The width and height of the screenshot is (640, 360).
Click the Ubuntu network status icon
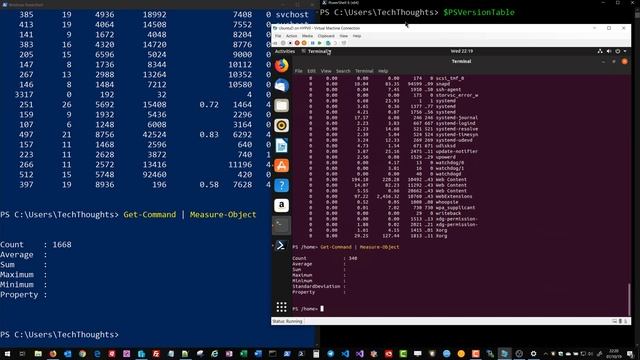click(x=600, y=51)
